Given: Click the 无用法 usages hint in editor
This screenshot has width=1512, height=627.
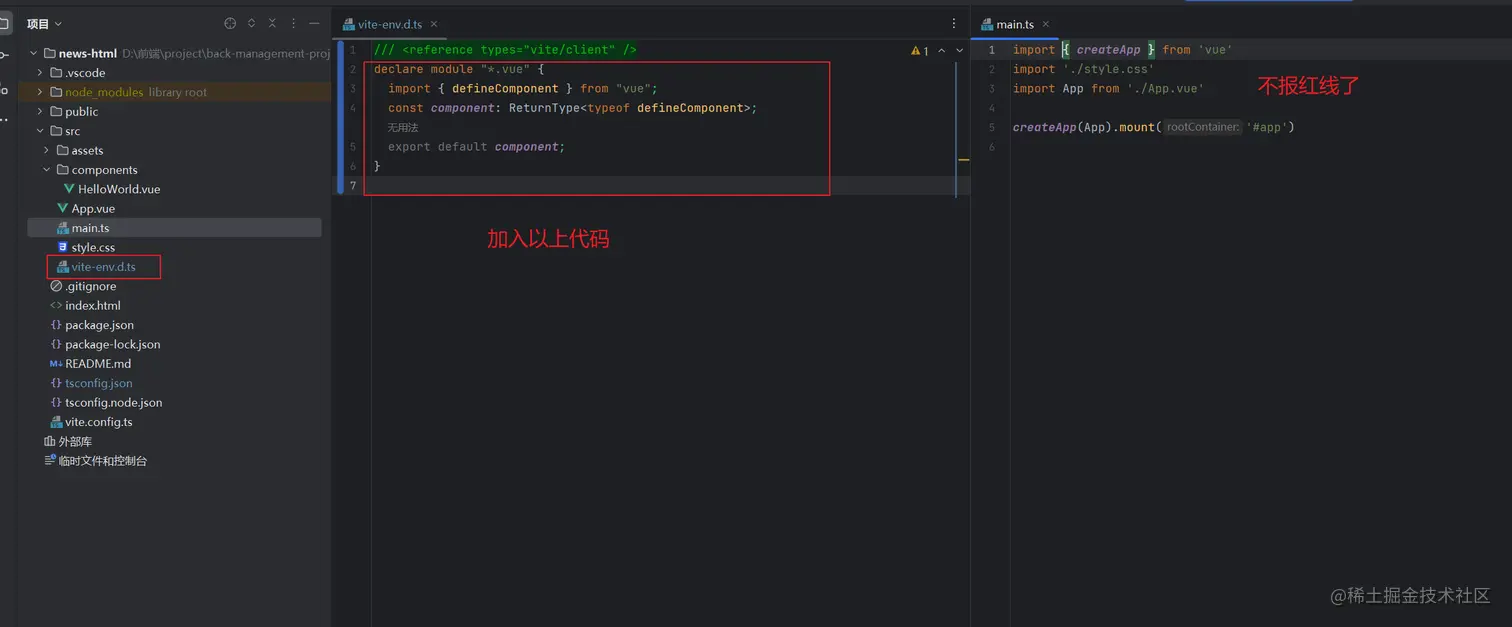Looking at the screenshot, I should [403, 128].
